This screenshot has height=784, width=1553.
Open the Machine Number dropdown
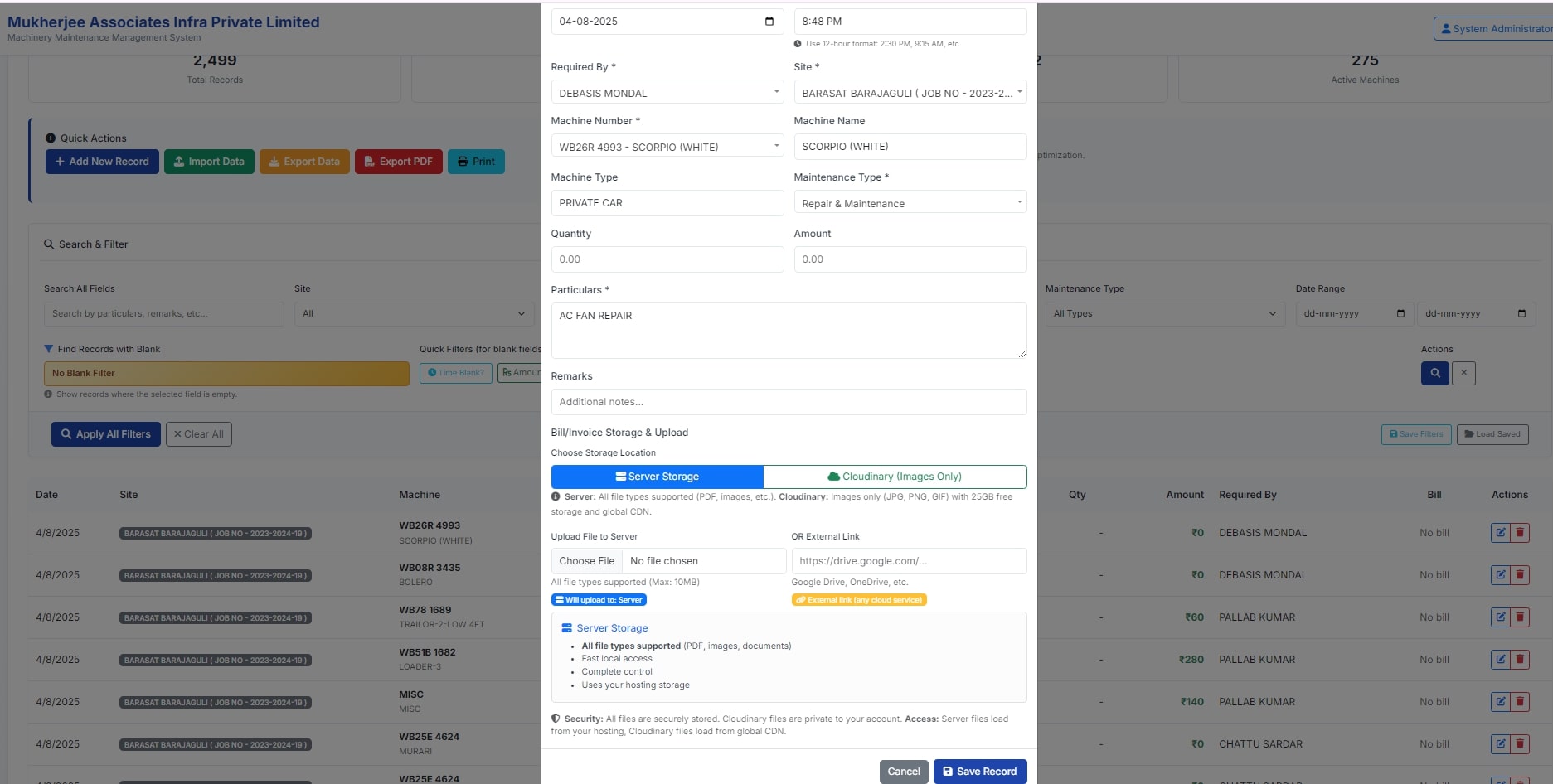[667, 147]
